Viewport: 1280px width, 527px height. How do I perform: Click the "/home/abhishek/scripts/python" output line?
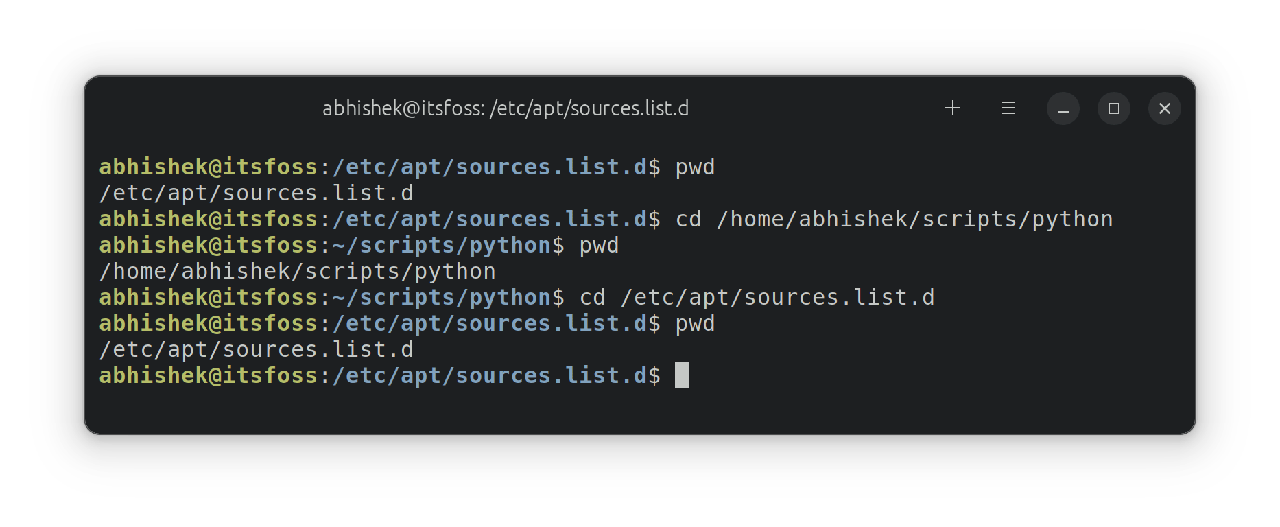pos(297,271)
